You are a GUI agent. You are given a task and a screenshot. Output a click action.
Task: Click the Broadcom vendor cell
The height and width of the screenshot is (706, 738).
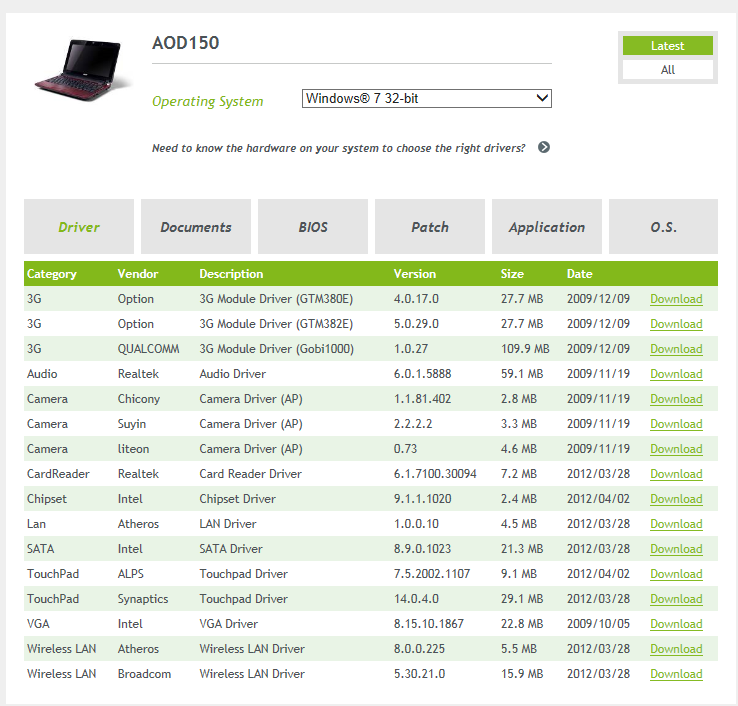click(144, 674)
